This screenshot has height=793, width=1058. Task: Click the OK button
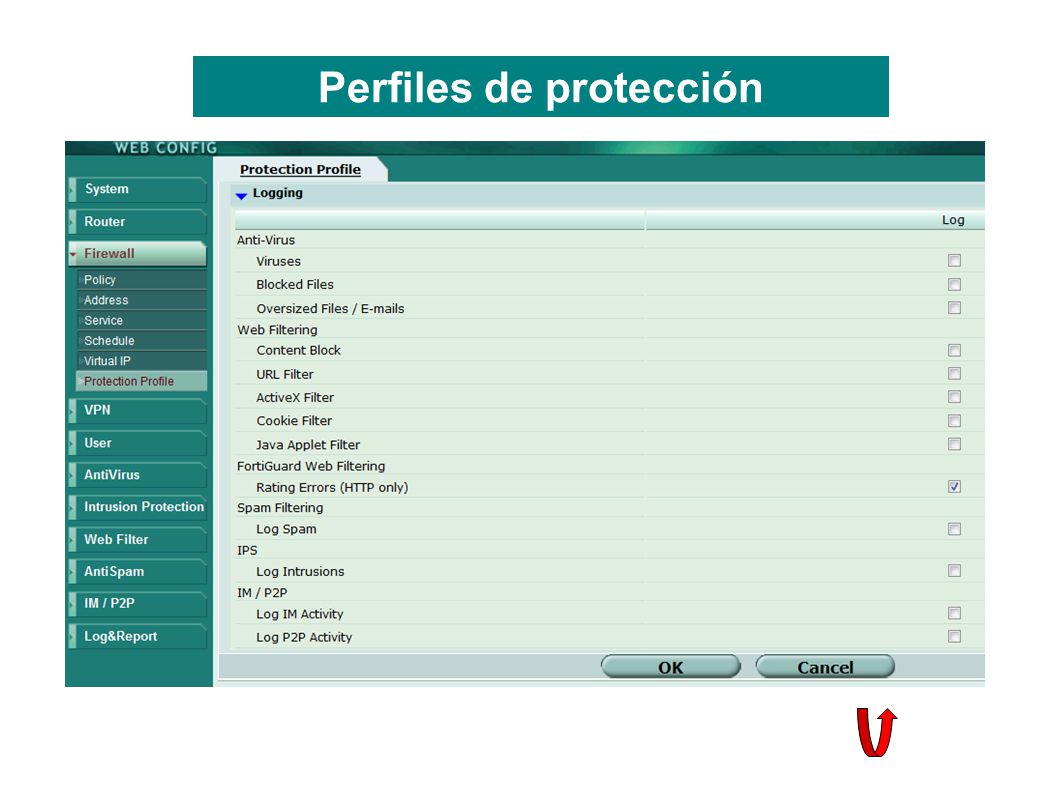(671, 667)
